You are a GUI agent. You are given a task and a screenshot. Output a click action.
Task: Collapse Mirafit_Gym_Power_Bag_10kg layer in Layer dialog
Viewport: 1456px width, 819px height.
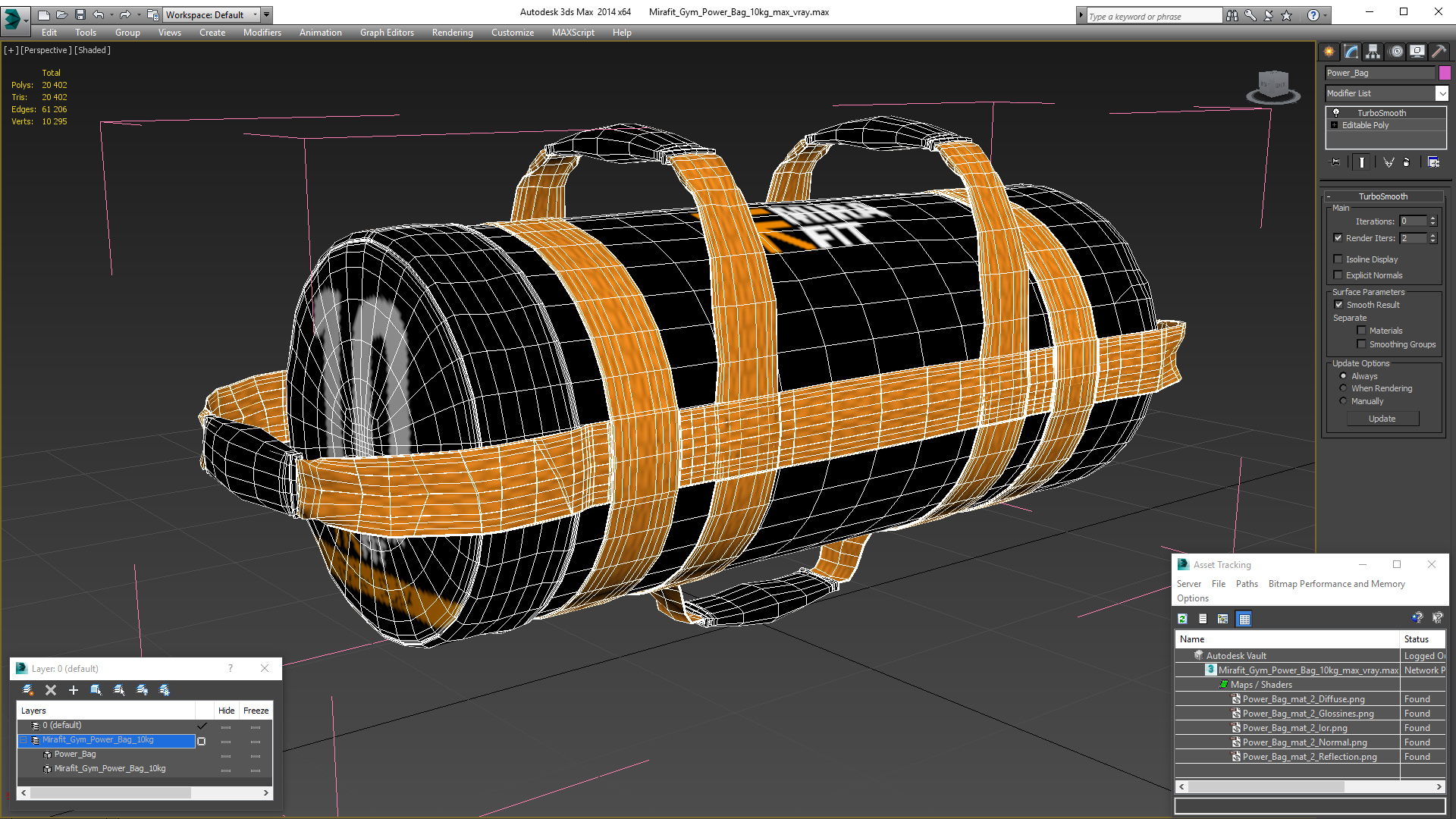point(23,740)
